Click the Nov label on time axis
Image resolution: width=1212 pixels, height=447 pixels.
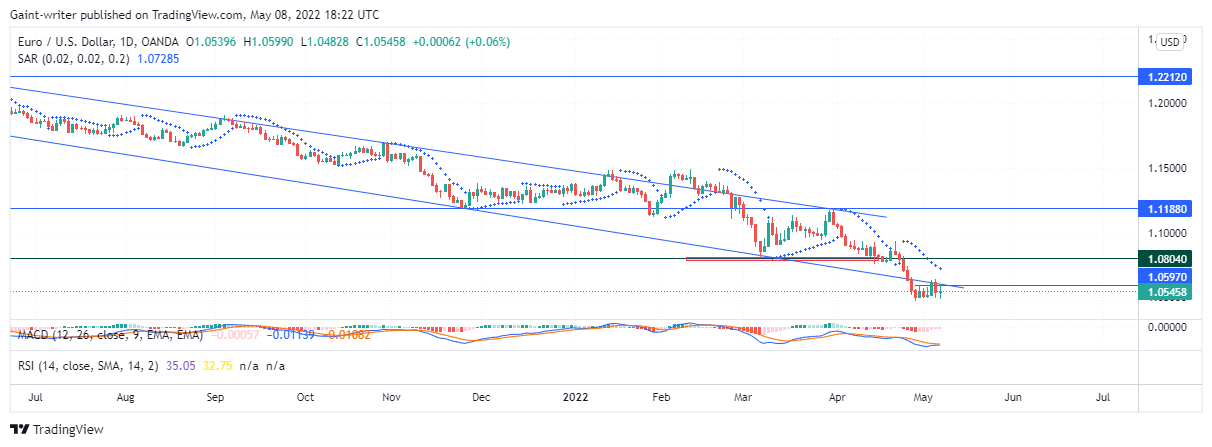(x=392, y=397)
